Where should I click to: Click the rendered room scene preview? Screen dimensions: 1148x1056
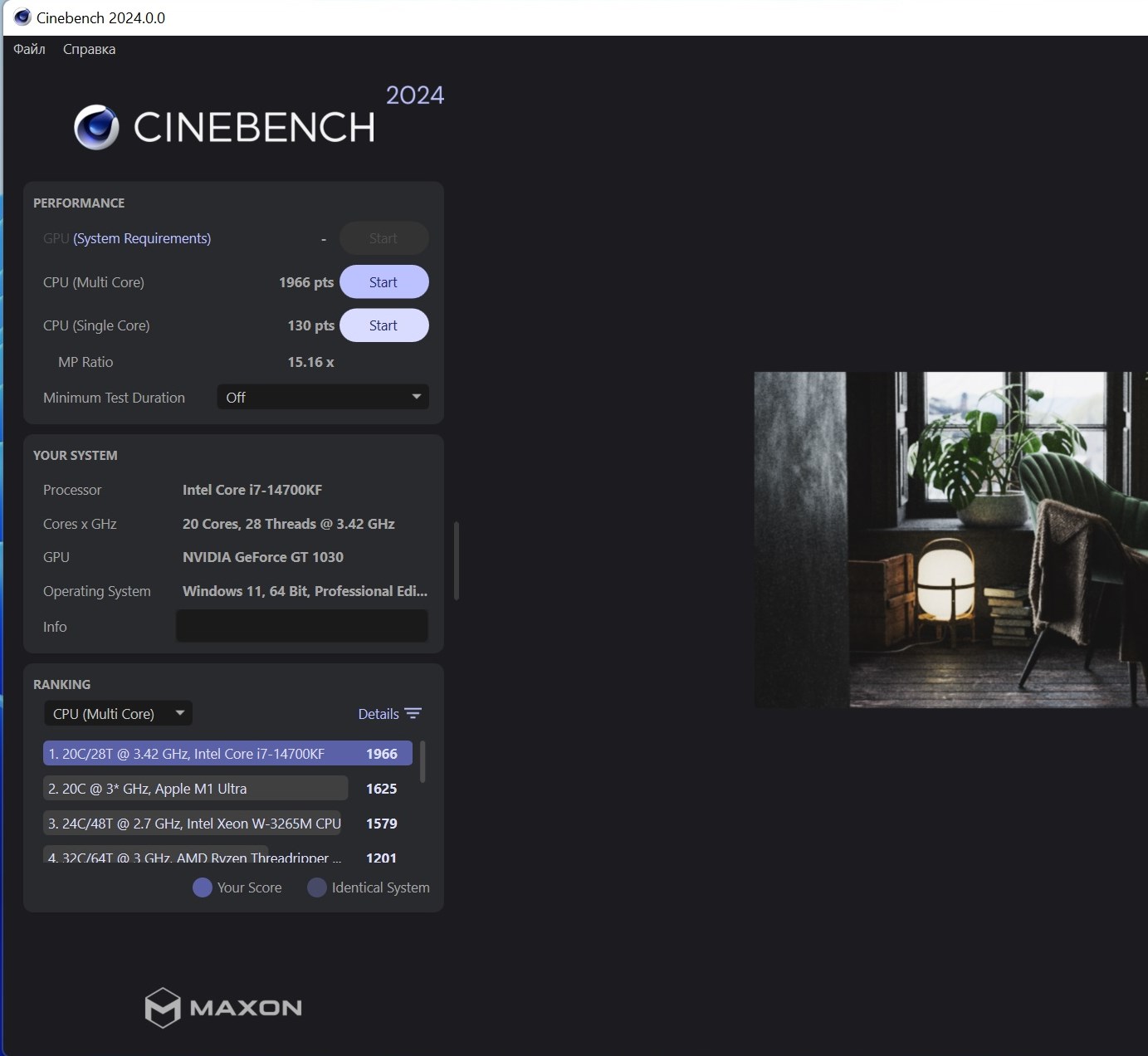950,540
